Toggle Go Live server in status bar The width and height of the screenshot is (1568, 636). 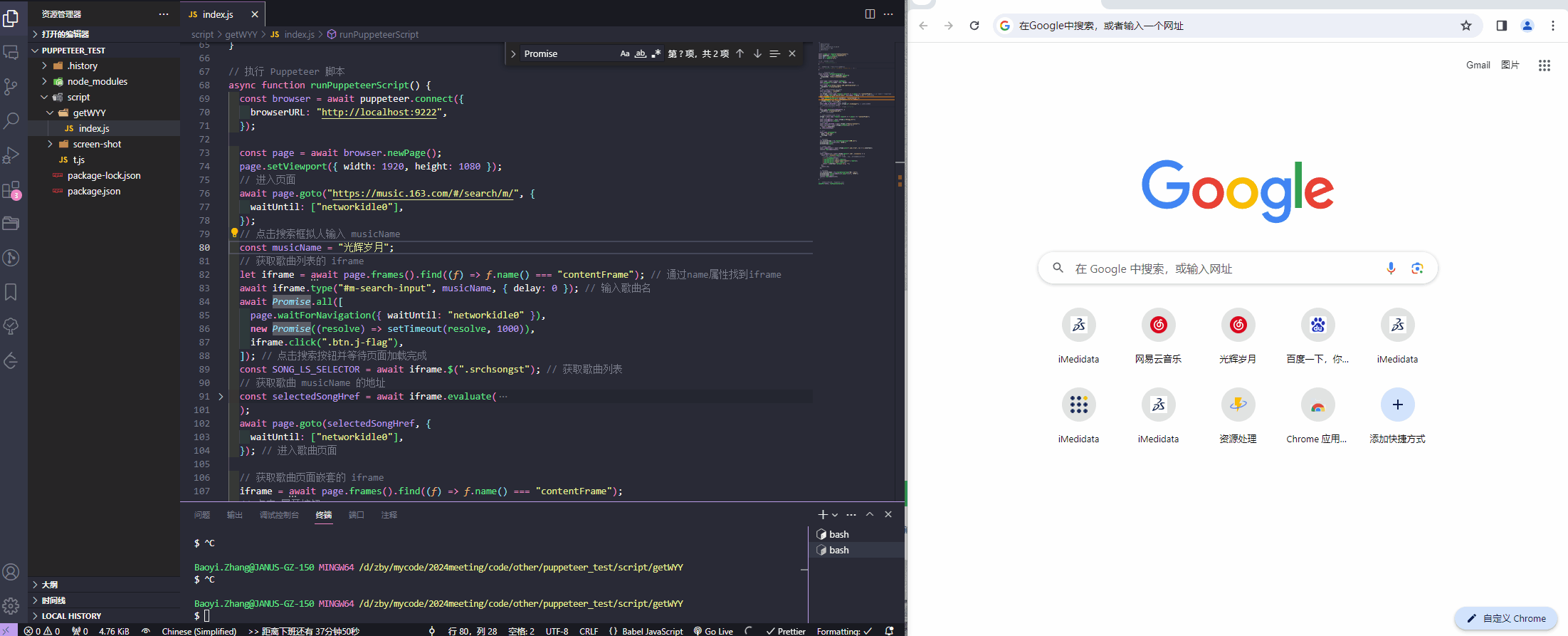[713, 631]
